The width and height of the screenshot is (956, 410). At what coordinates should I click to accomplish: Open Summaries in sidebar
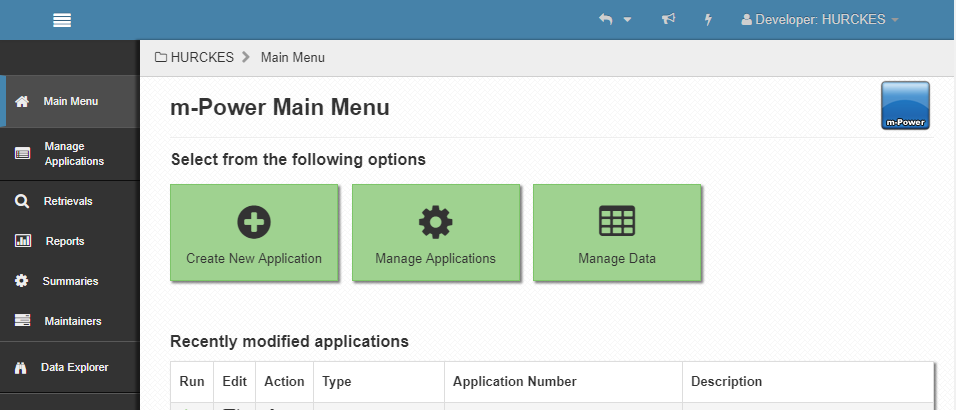pyautogui.click(x=70, y=281)
